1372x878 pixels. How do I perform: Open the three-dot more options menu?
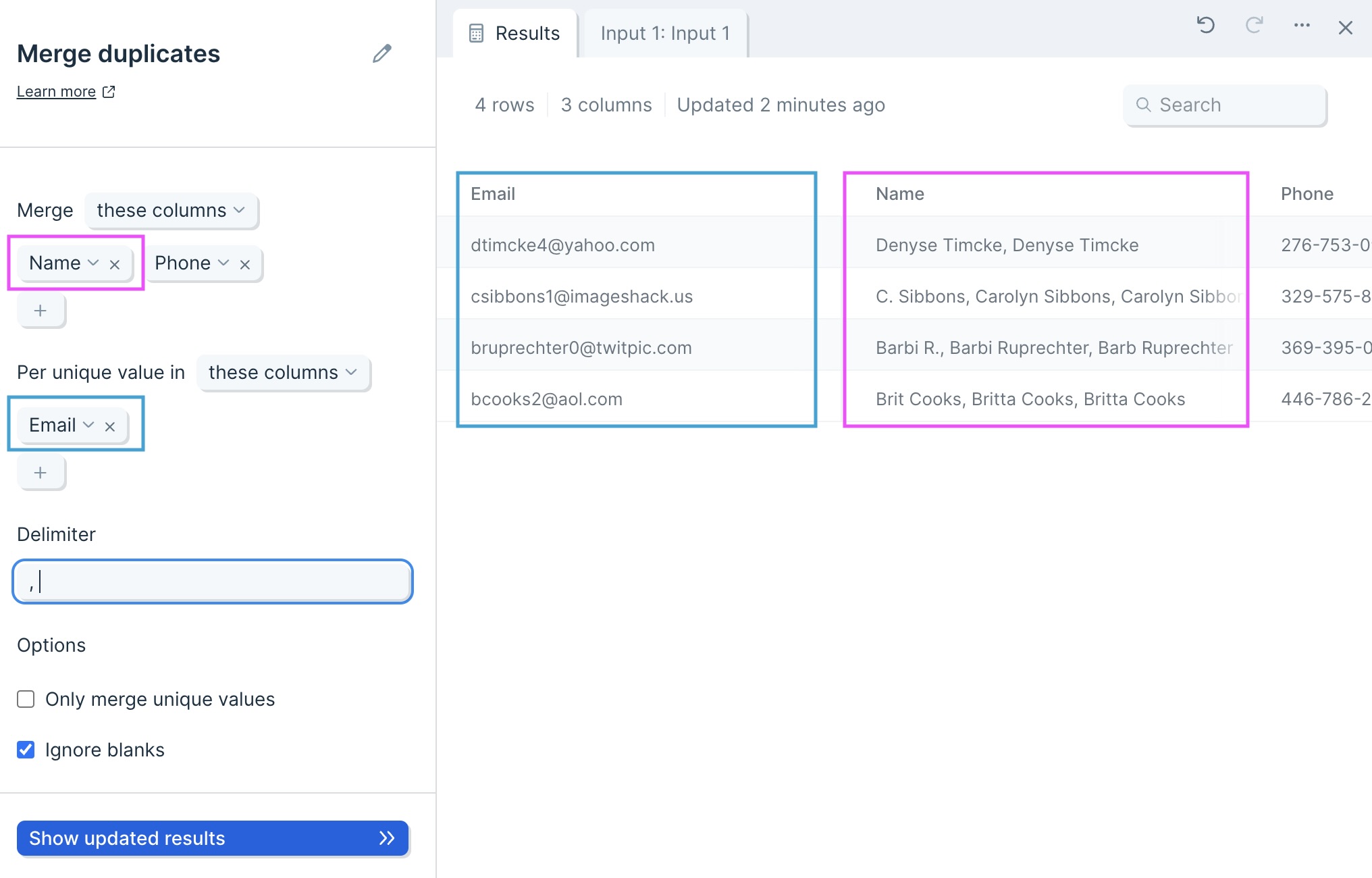1302,26
